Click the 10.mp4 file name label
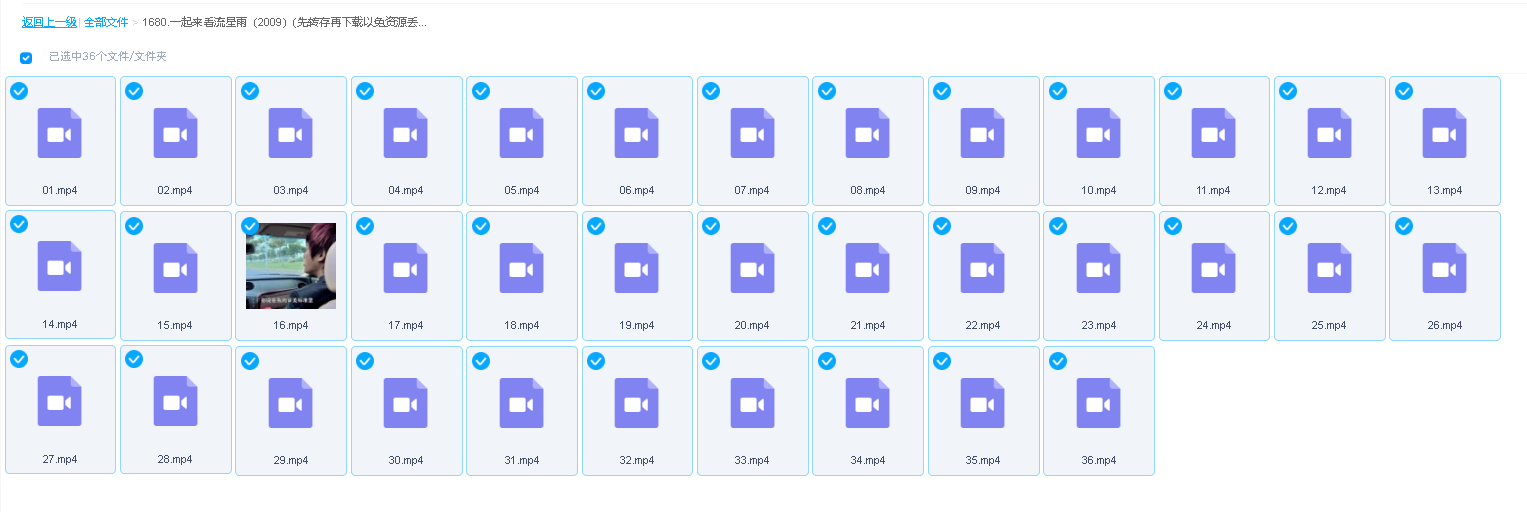Image resolution: width=1527 pixels, height=512 pixels. 1098,190
